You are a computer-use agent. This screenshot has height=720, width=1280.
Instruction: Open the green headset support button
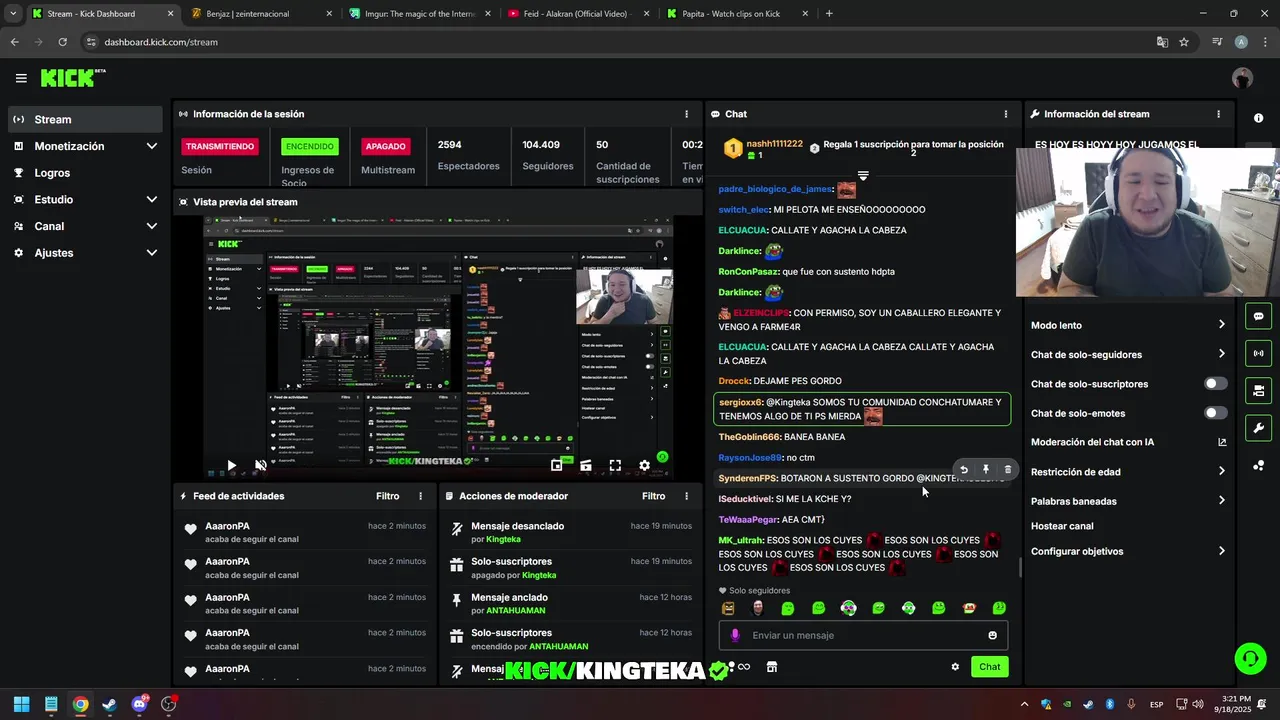pyautogui.click(x=1250, y=658)
